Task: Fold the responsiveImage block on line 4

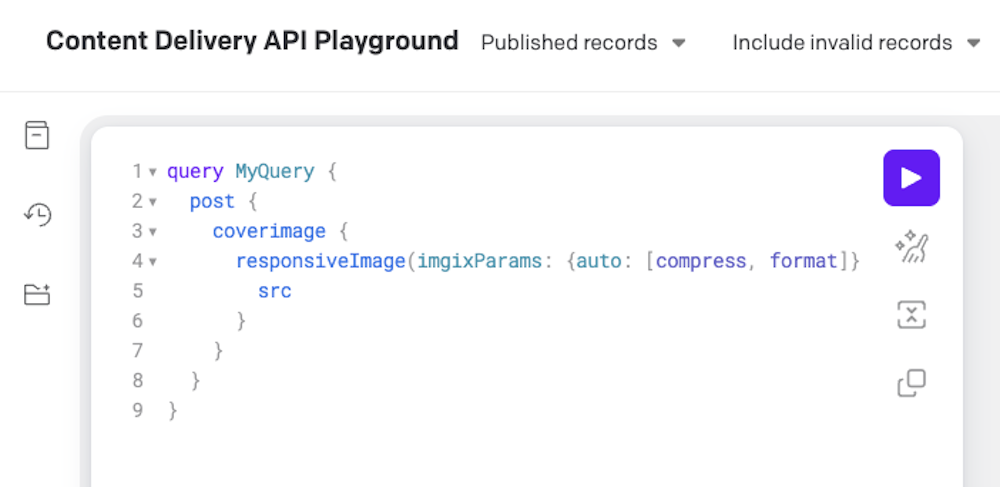Action: [153, 262]
